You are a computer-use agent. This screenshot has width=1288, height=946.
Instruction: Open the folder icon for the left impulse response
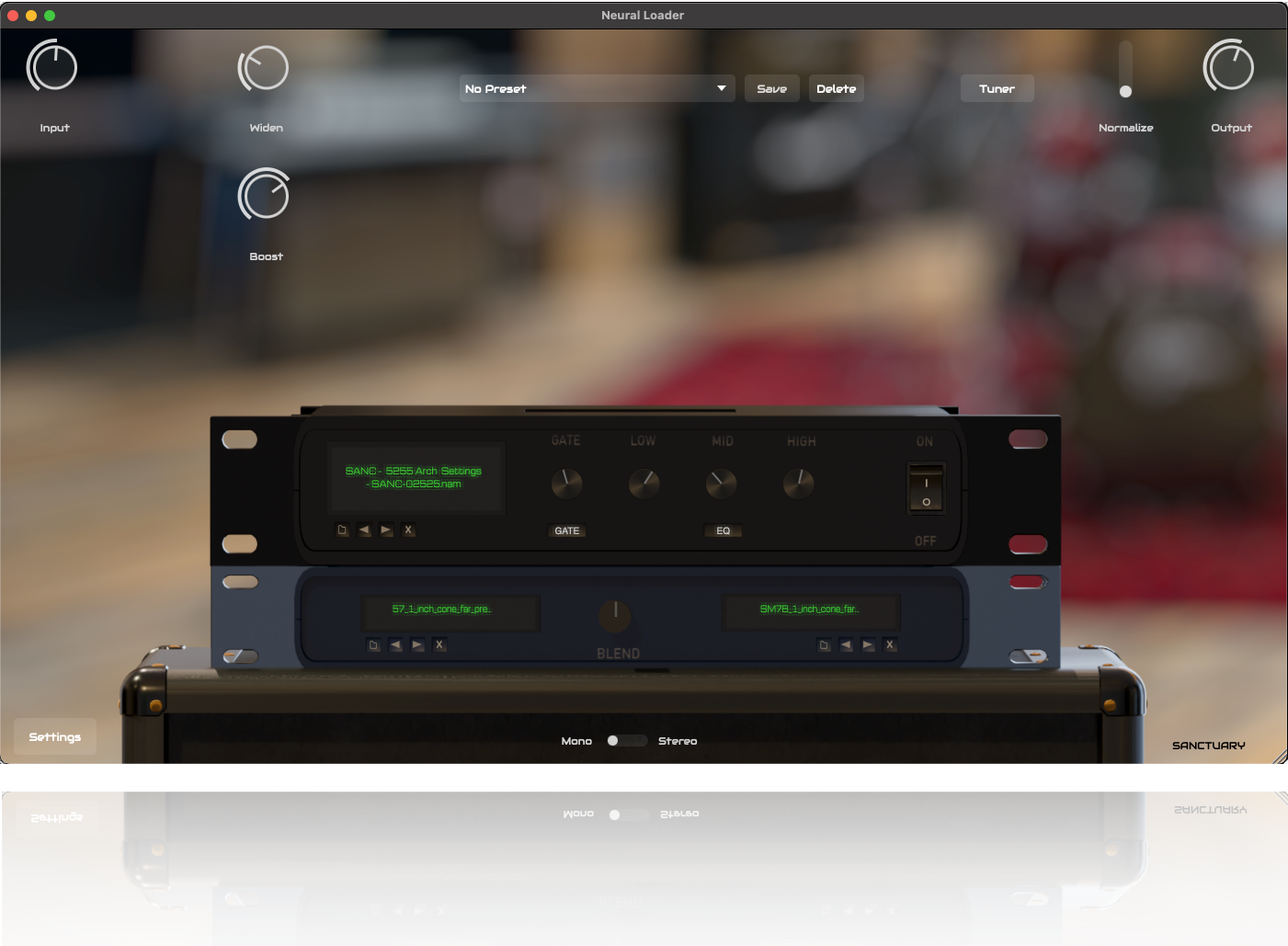[x=372, y=644]
